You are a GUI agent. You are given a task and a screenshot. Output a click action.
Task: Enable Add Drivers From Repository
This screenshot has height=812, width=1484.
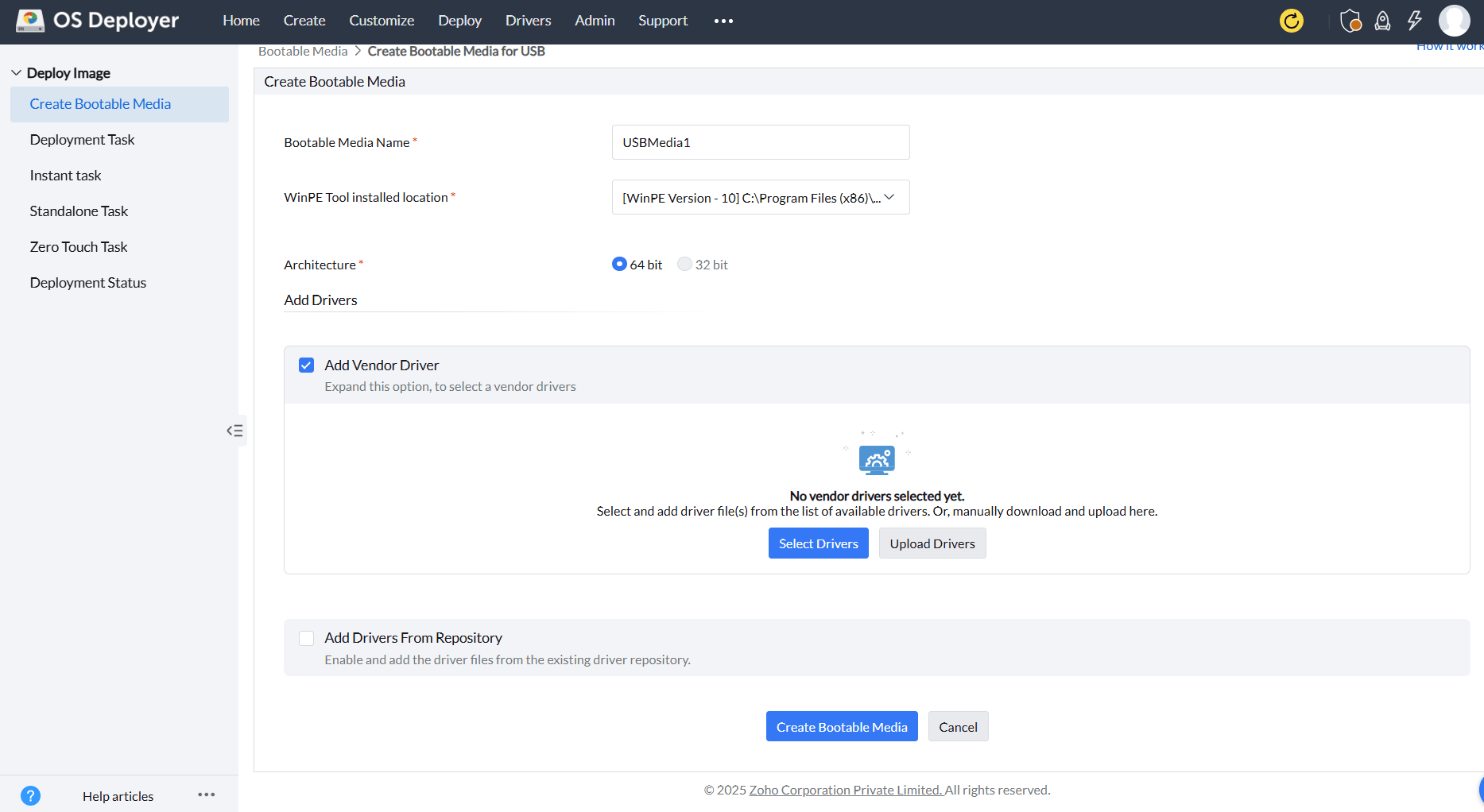tap(306, 638)
